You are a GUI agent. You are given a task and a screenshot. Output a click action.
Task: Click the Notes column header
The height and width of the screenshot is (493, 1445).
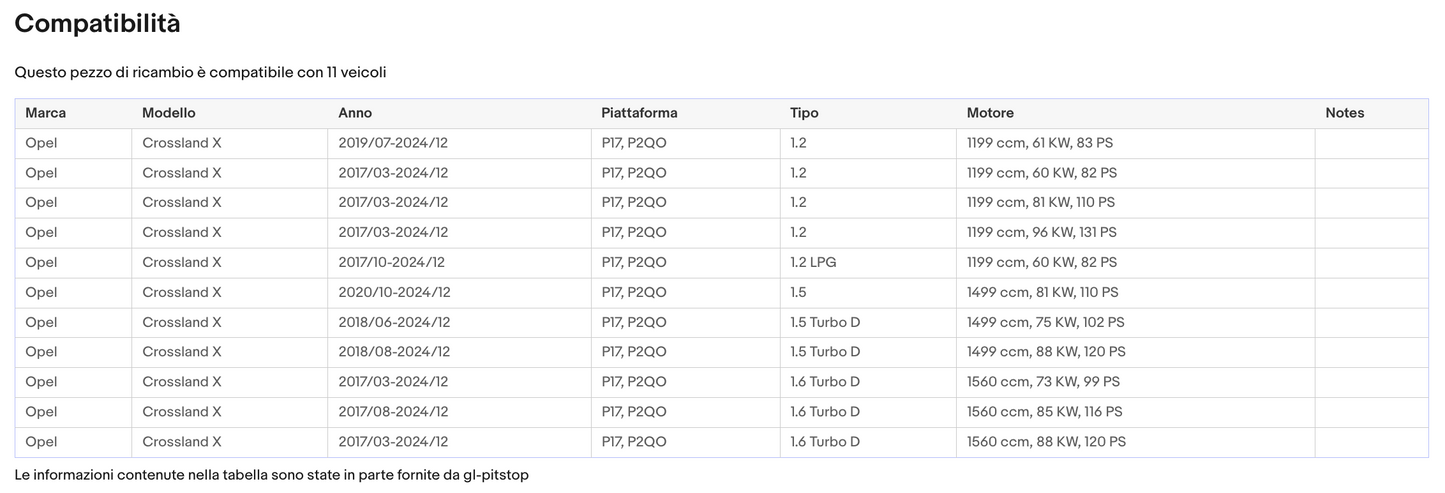[1344, 113]
